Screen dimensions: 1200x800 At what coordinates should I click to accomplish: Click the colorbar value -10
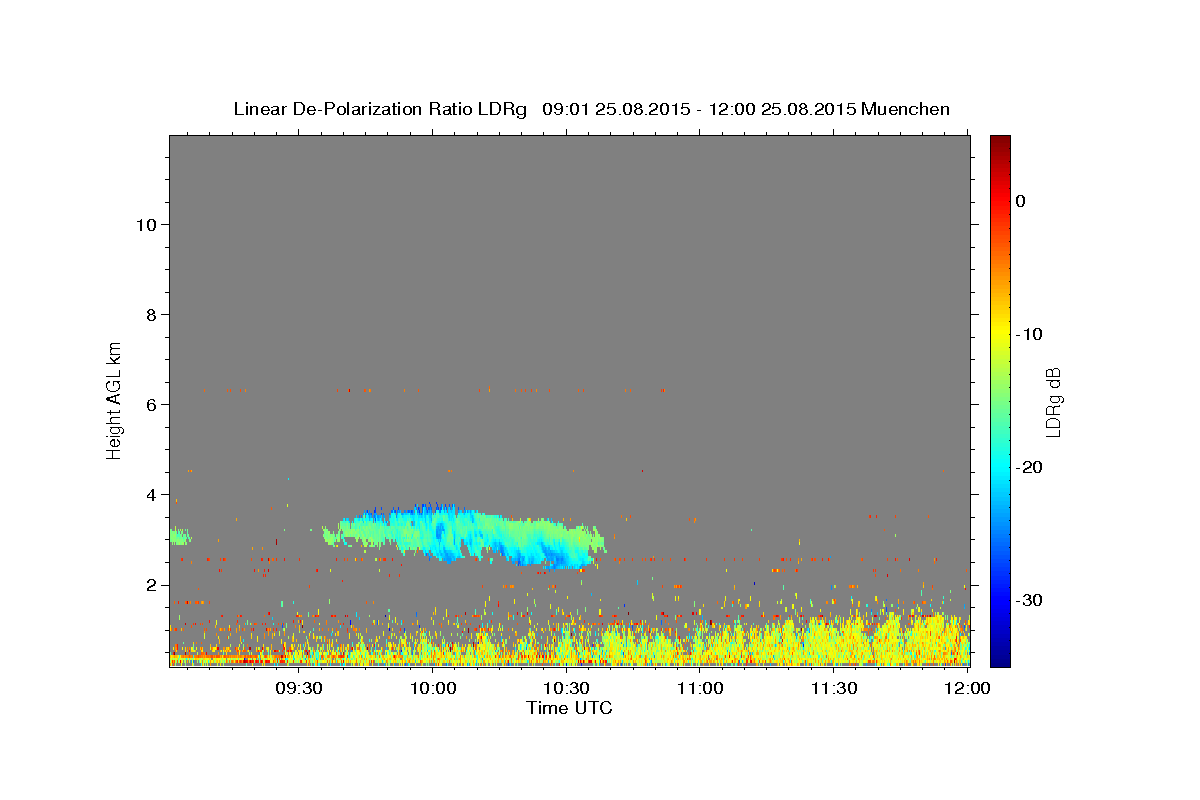(1030, 334)
